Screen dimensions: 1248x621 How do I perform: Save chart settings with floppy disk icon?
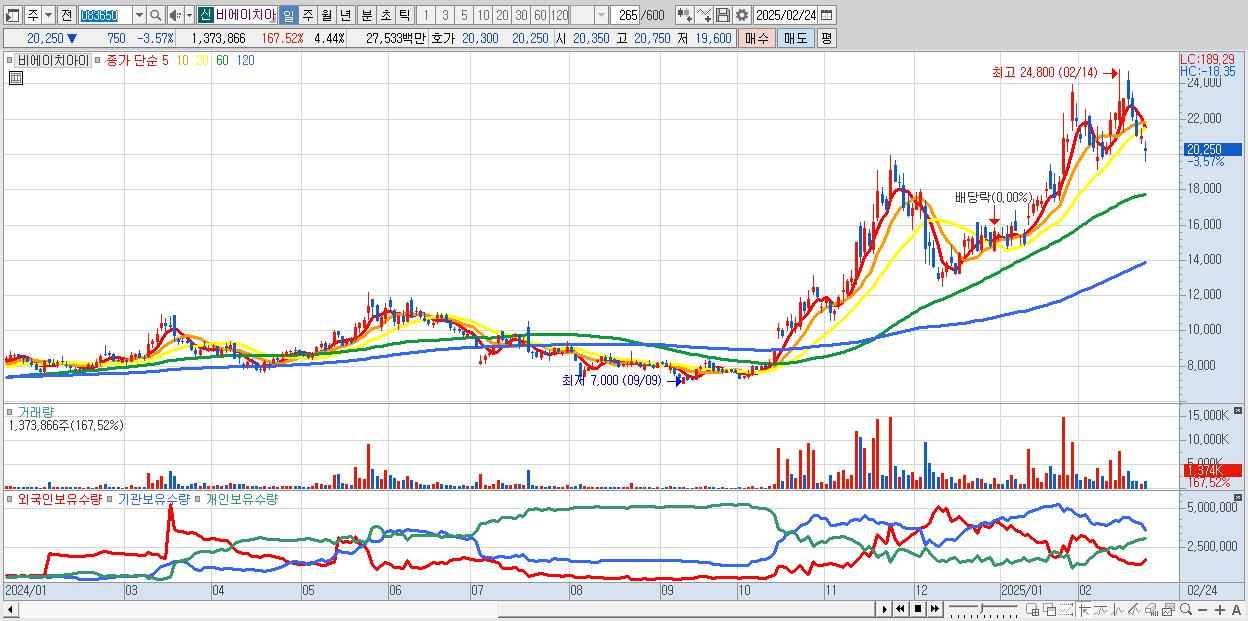point(723,15)
